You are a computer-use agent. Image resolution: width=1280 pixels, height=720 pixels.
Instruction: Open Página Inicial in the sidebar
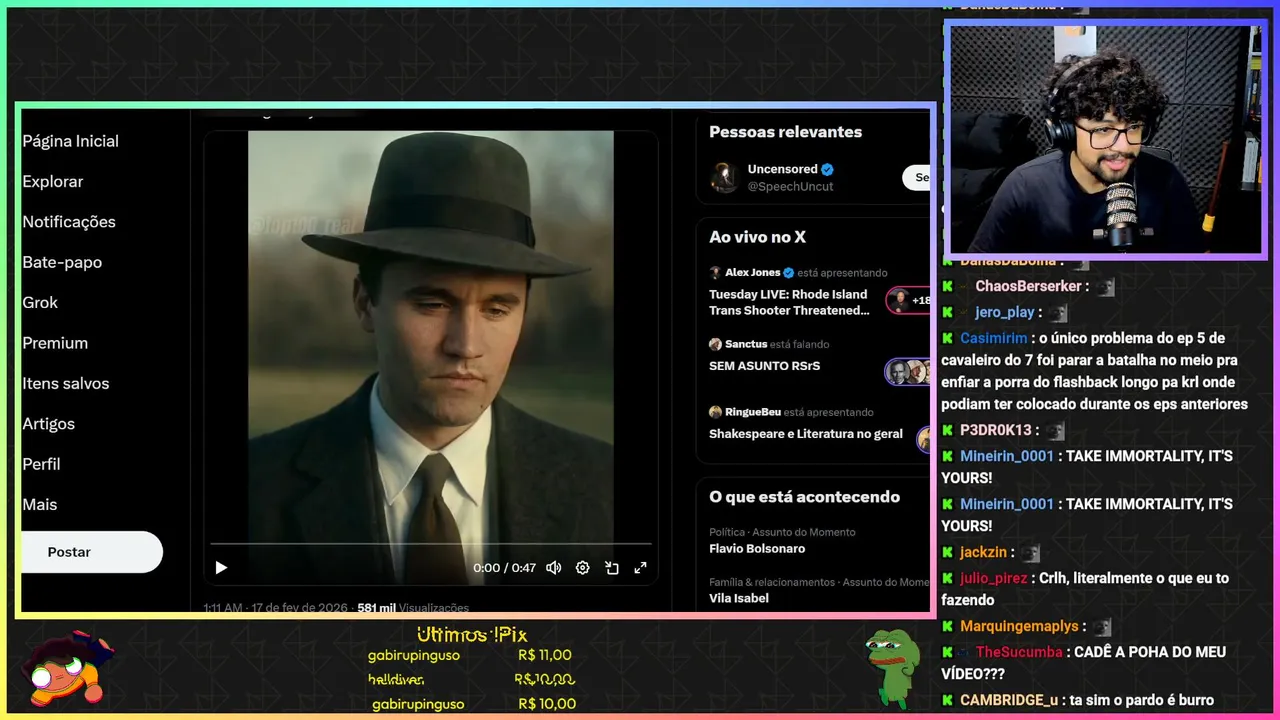pyautogui.click(x=71, y=141)
